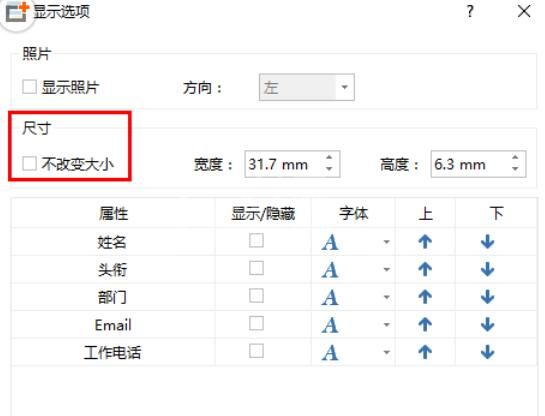Viewport: 545px width, 416px height.
Task: Move the 头衔 row down
Action: click(x=488, y=269)
